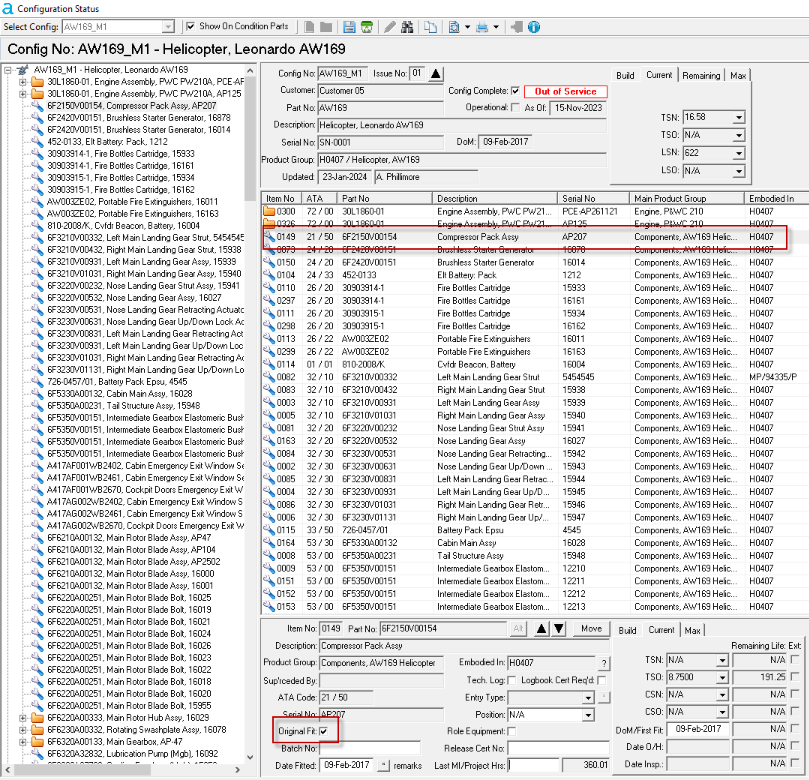The width and height of the screenshot is (809, 780).
Task: Open the Select Config dropdown
Action: tap(167, 27)
